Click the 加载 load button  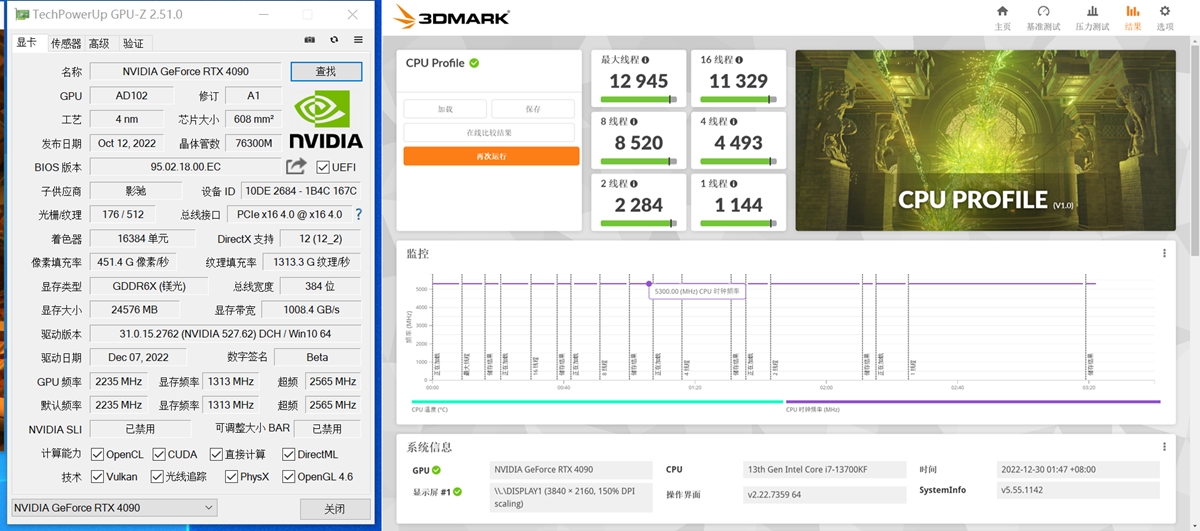[445, 109]
